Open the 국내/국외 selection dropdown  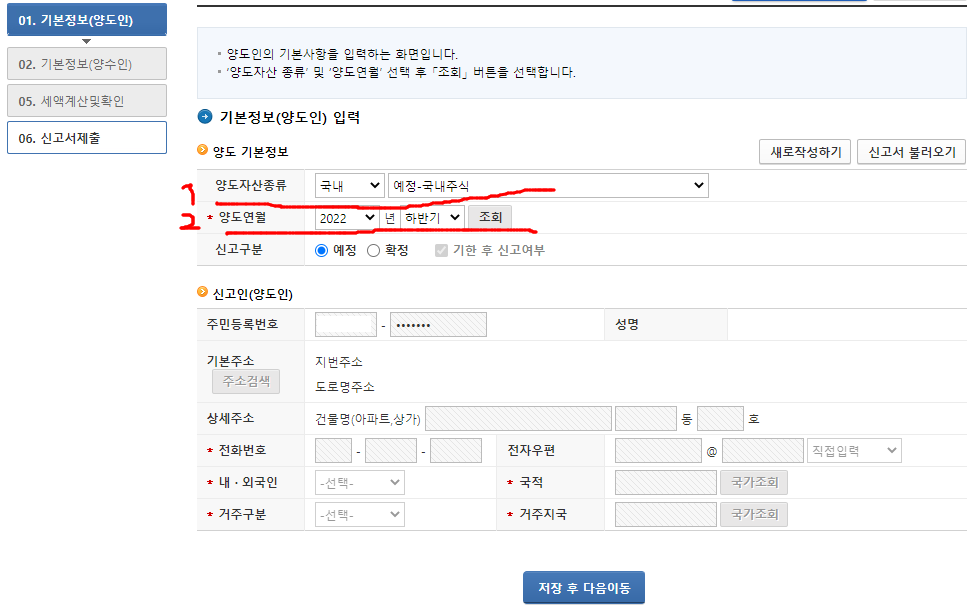[348, 185]
